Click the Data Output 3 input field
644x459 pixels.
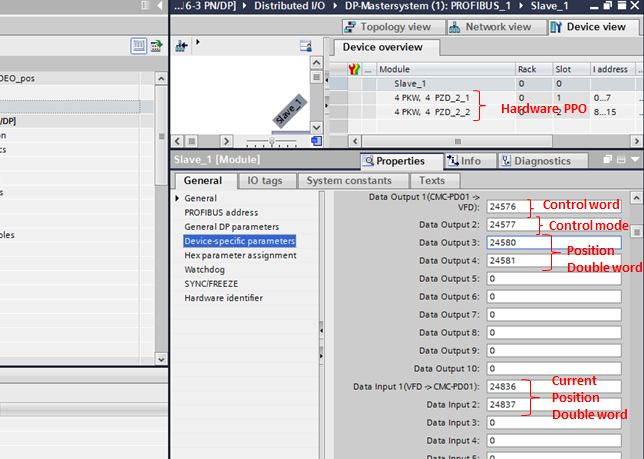coord(553,242)
